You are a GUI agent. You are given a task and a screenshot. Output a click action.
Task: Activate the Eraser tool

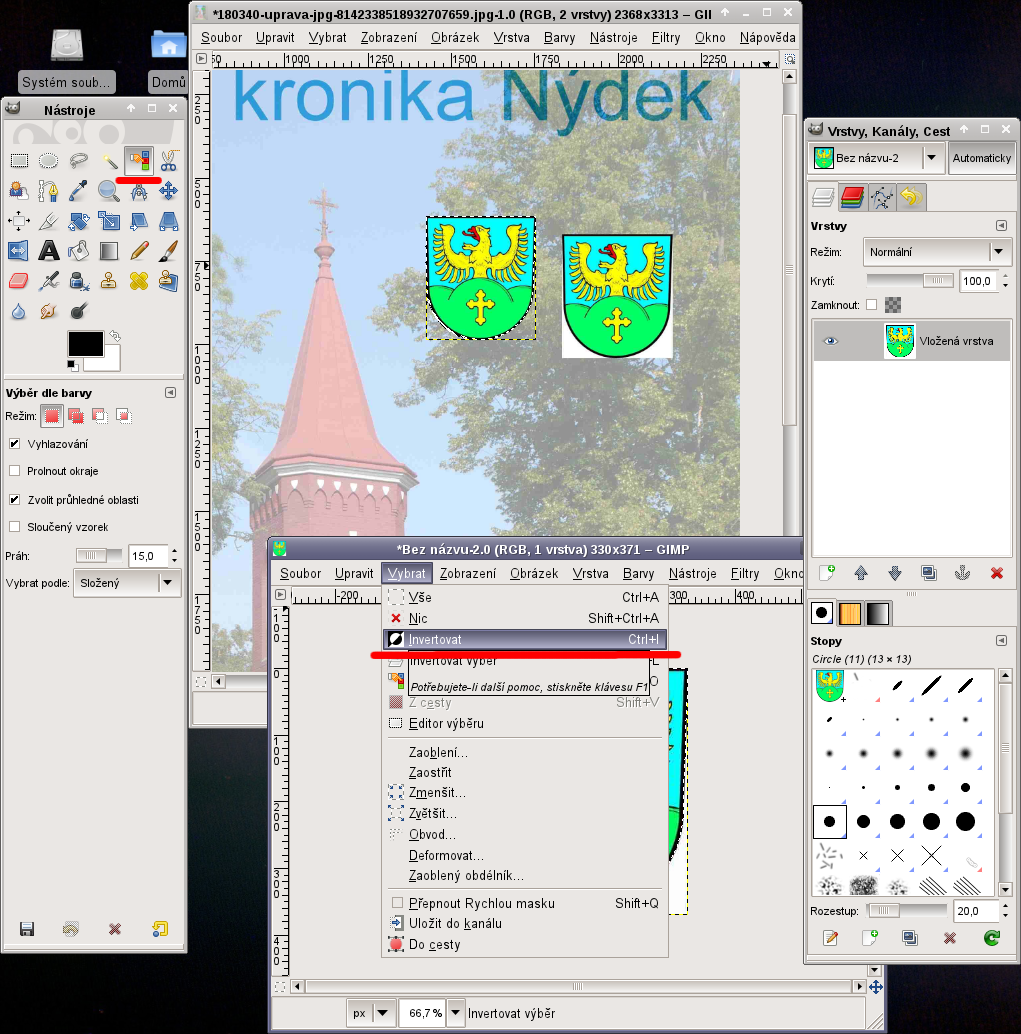[x=18, y=281]
